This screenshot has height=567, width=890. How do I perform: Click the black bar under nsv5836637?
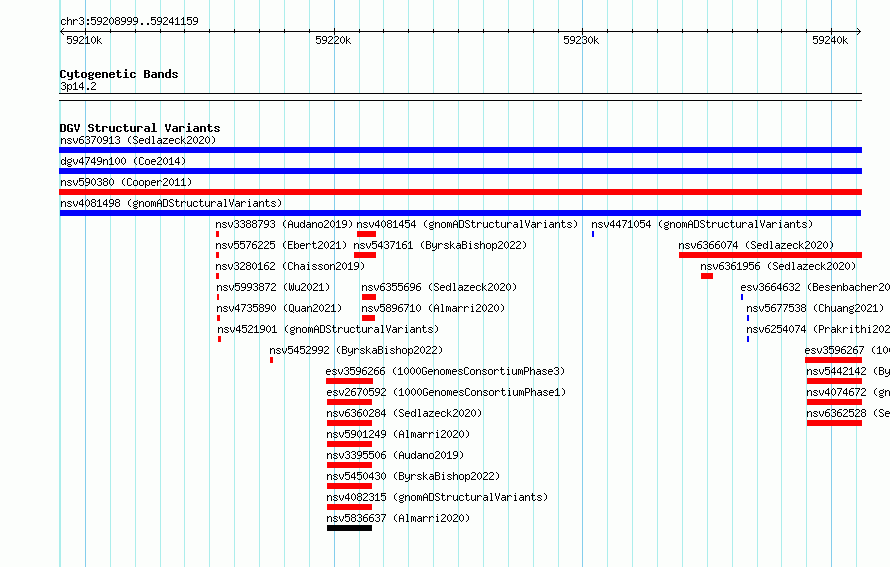[x=349, y=528]
